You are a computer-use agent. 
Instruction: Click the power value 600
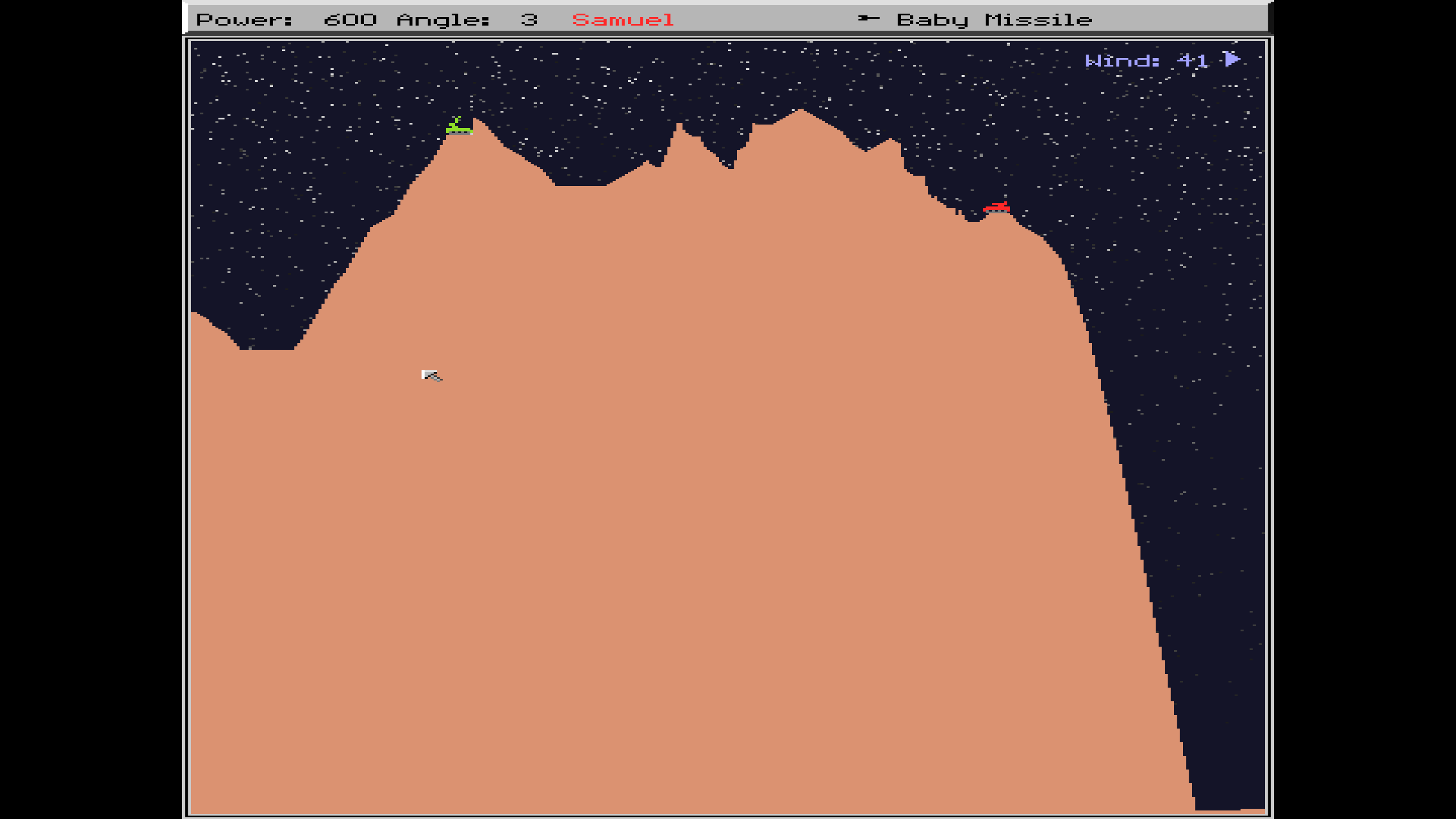[x=350, y=20]
